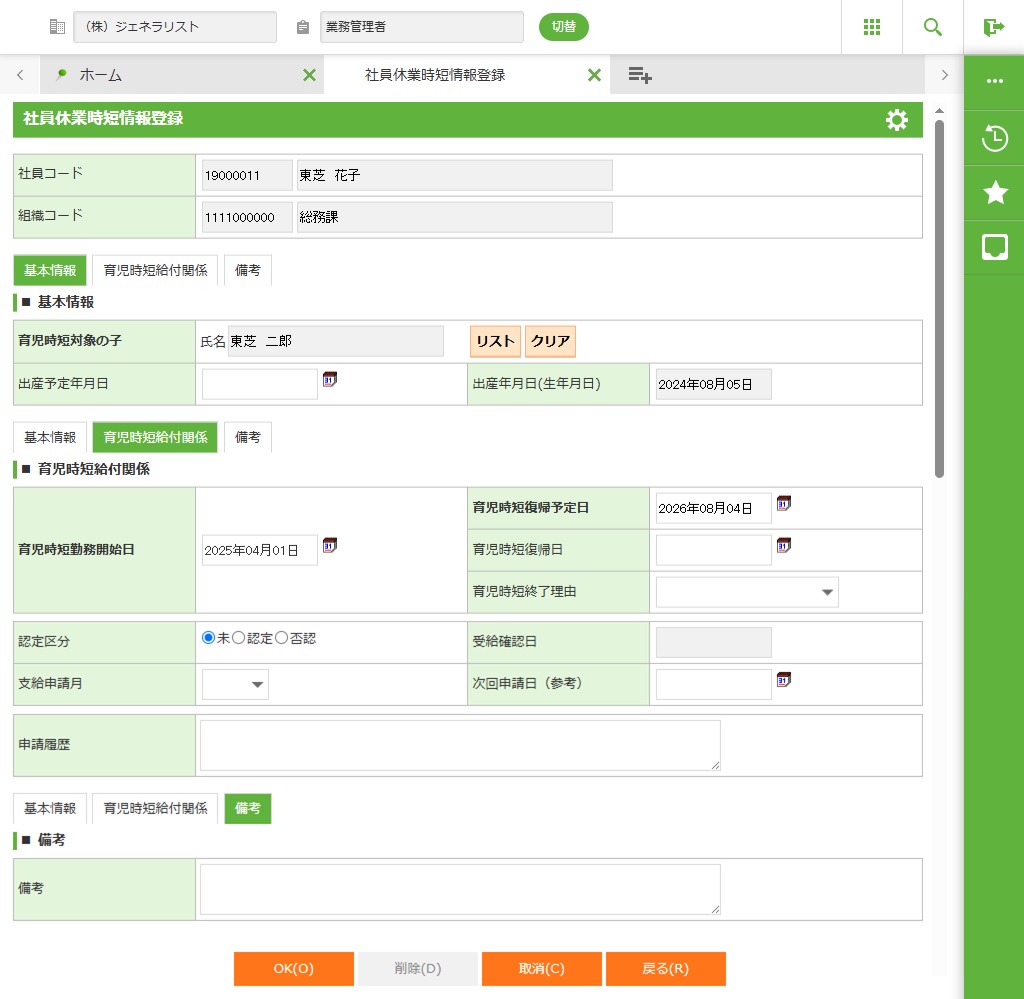
Task: Open the inbox tray icon in sidebar
Action: [995, 247]
